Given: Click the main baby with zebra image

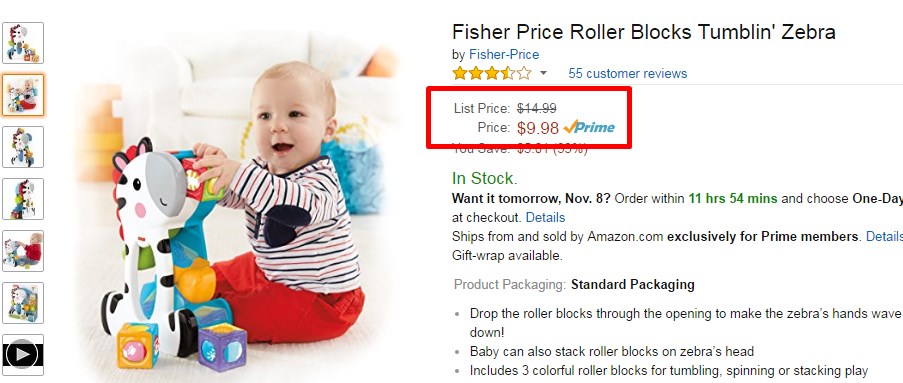Looking at the screenshot, I should coord(239,202).
